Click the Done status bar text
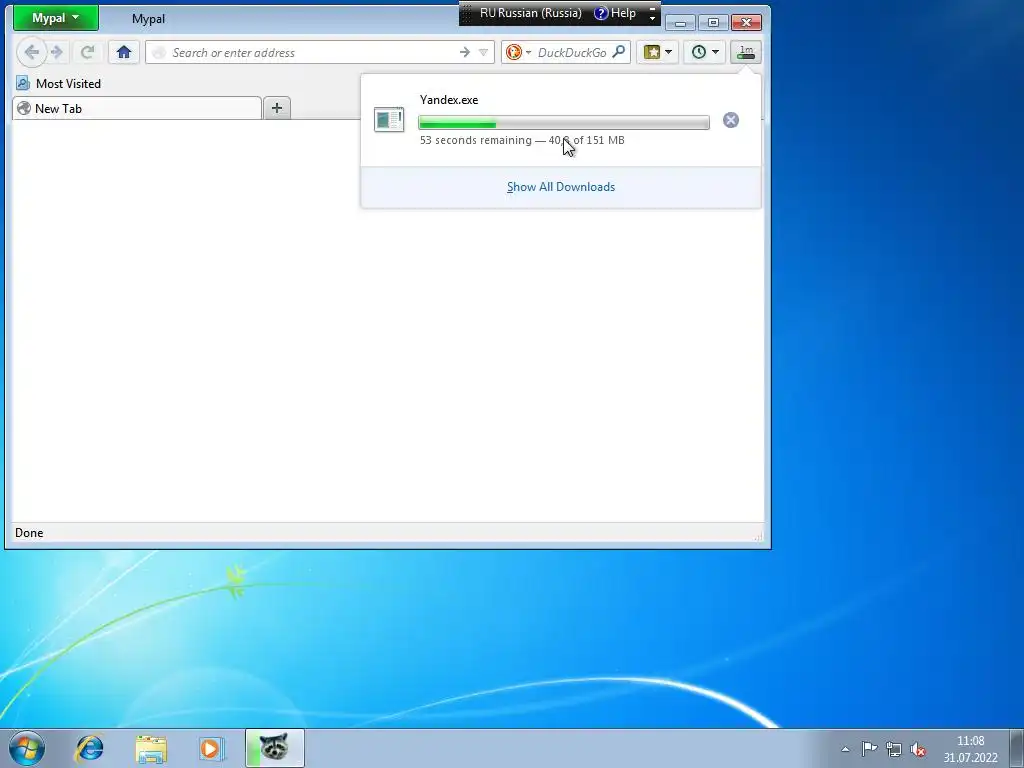This screenshot has height=768, width=1024. [x=29, y=533]
